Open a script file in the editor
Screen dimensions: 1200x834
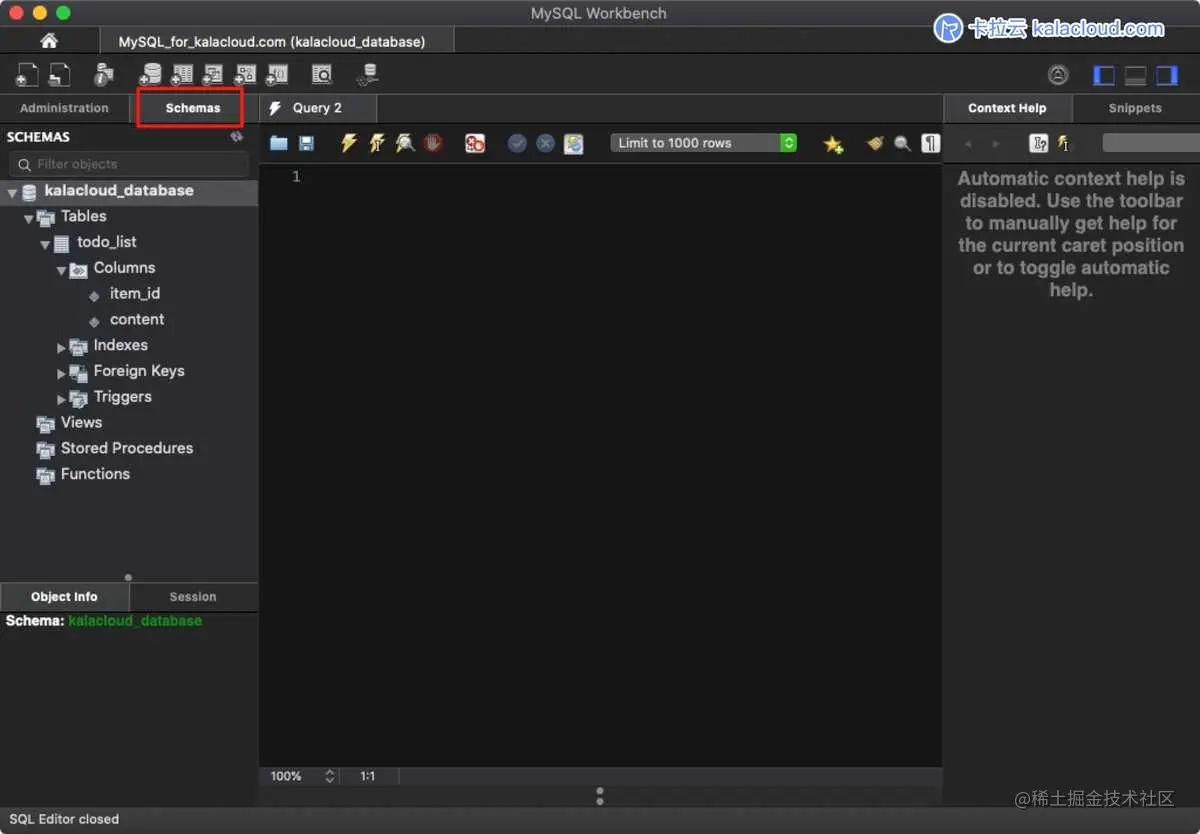(279, 143)
